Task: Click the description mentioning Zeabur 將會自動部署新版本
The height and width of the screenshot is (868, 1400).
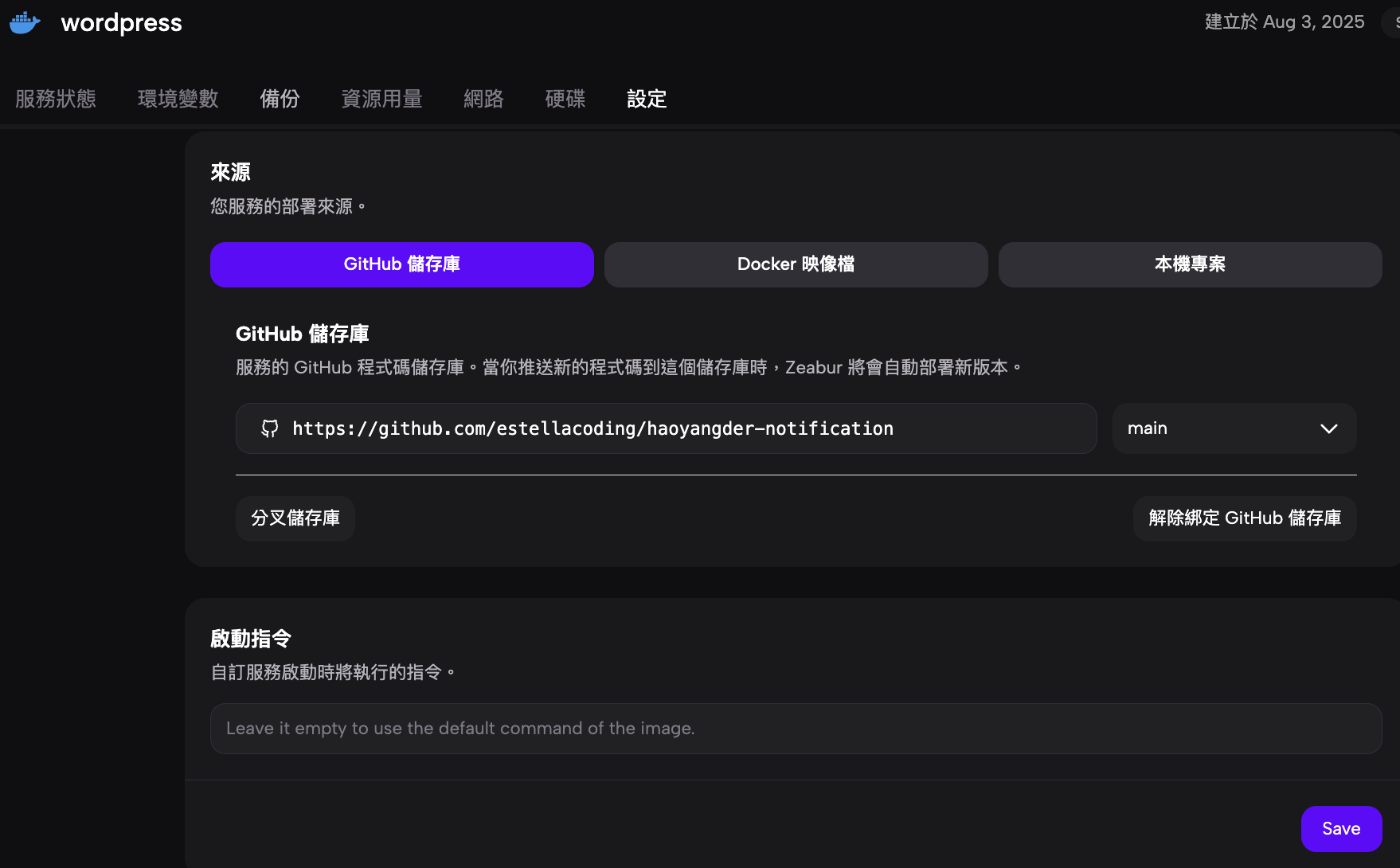Action: (629, 368)
